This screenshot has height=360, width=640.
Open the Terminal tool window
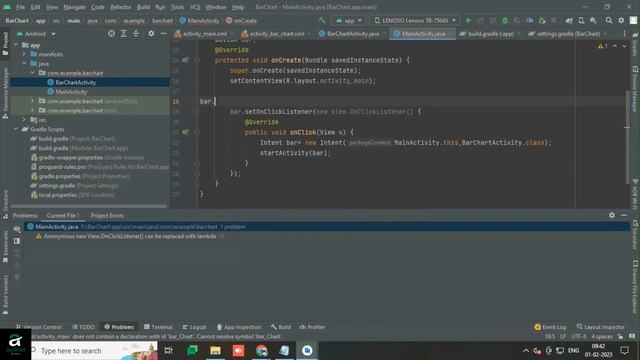point(158,327)
